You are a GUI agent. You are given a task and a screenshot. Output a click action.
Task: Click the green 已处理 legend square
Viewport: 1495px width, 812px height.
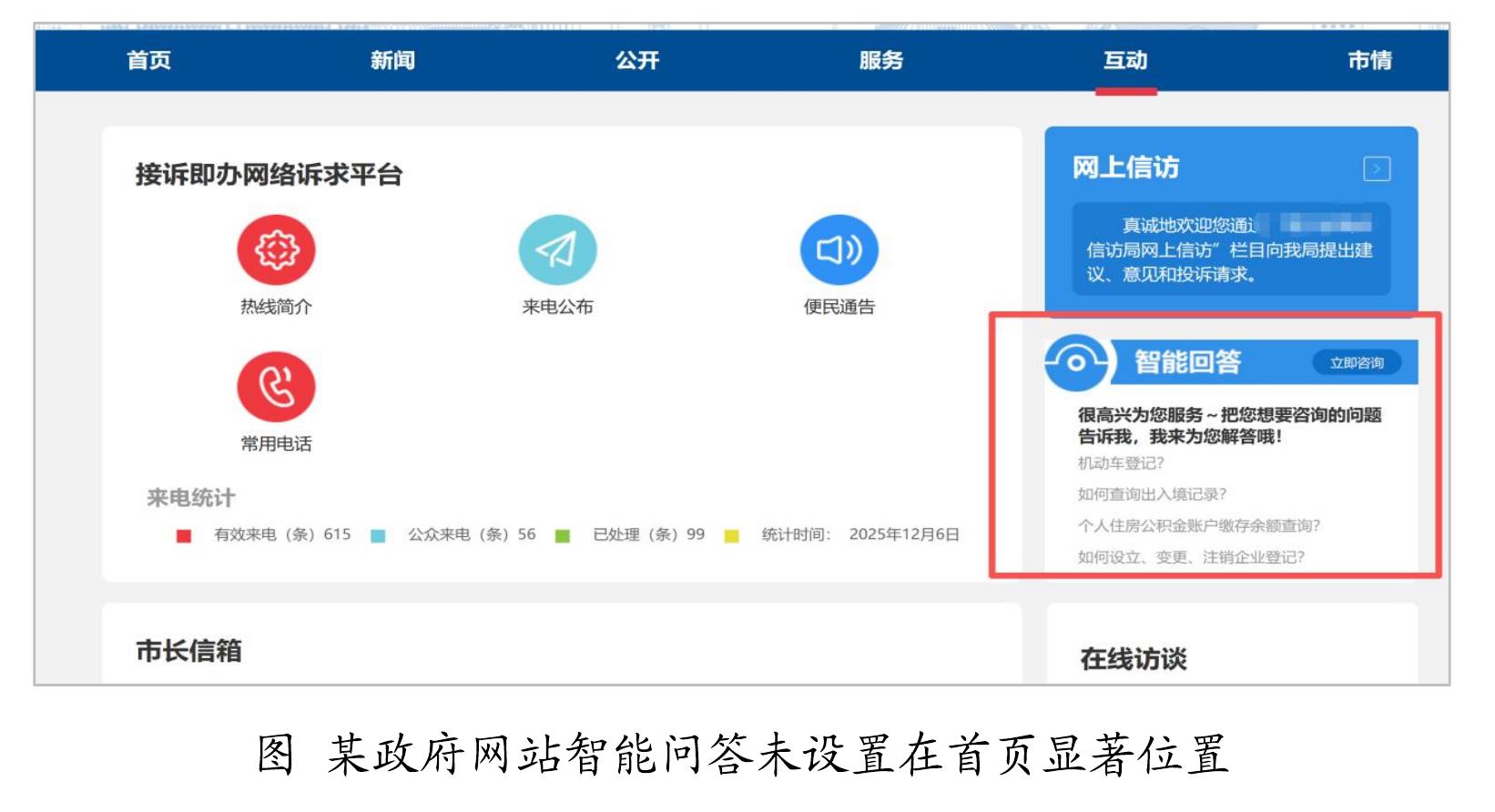(x=563, y=535)
